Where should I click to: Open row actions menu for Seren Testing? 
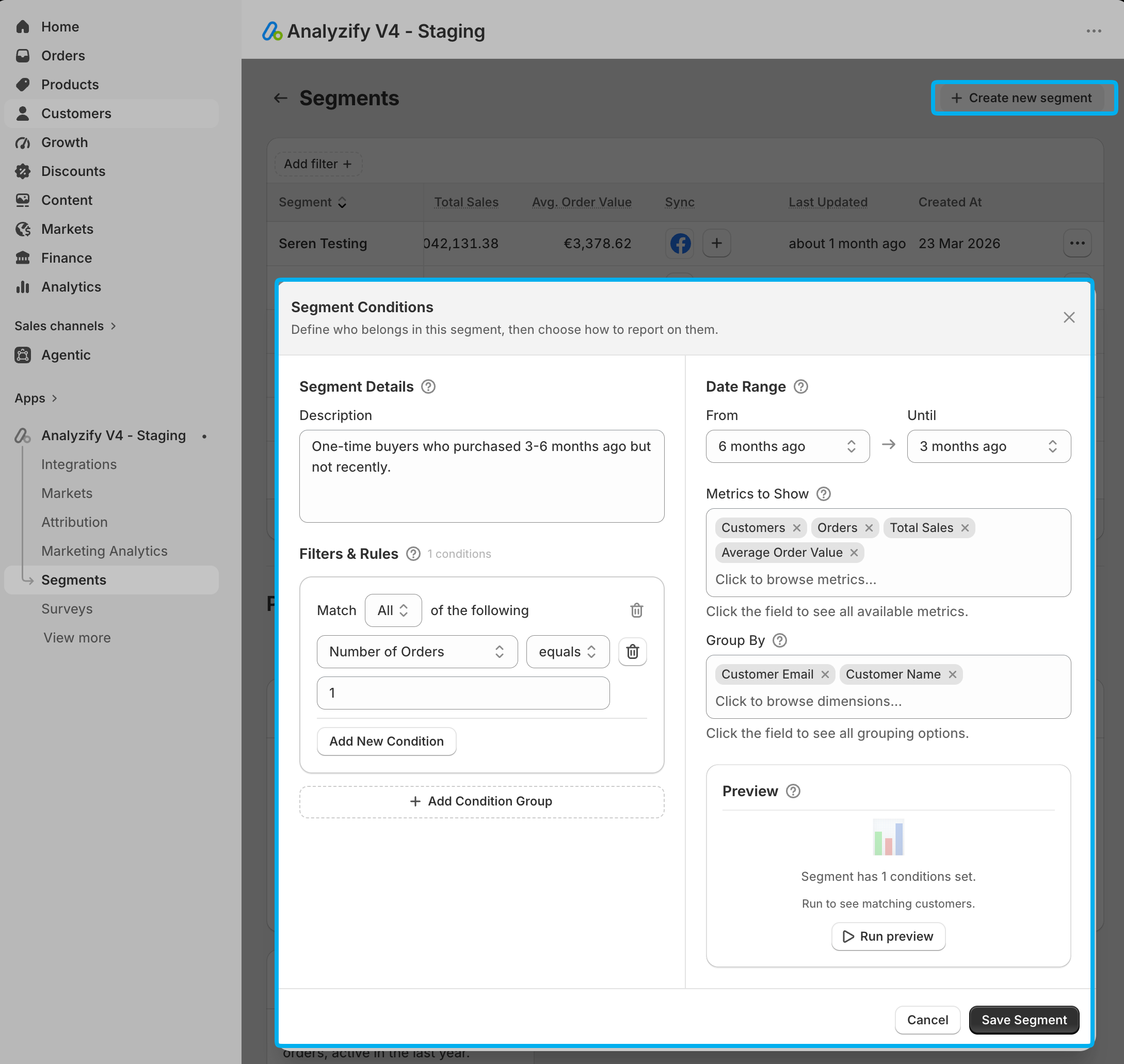click(1077, 244)
